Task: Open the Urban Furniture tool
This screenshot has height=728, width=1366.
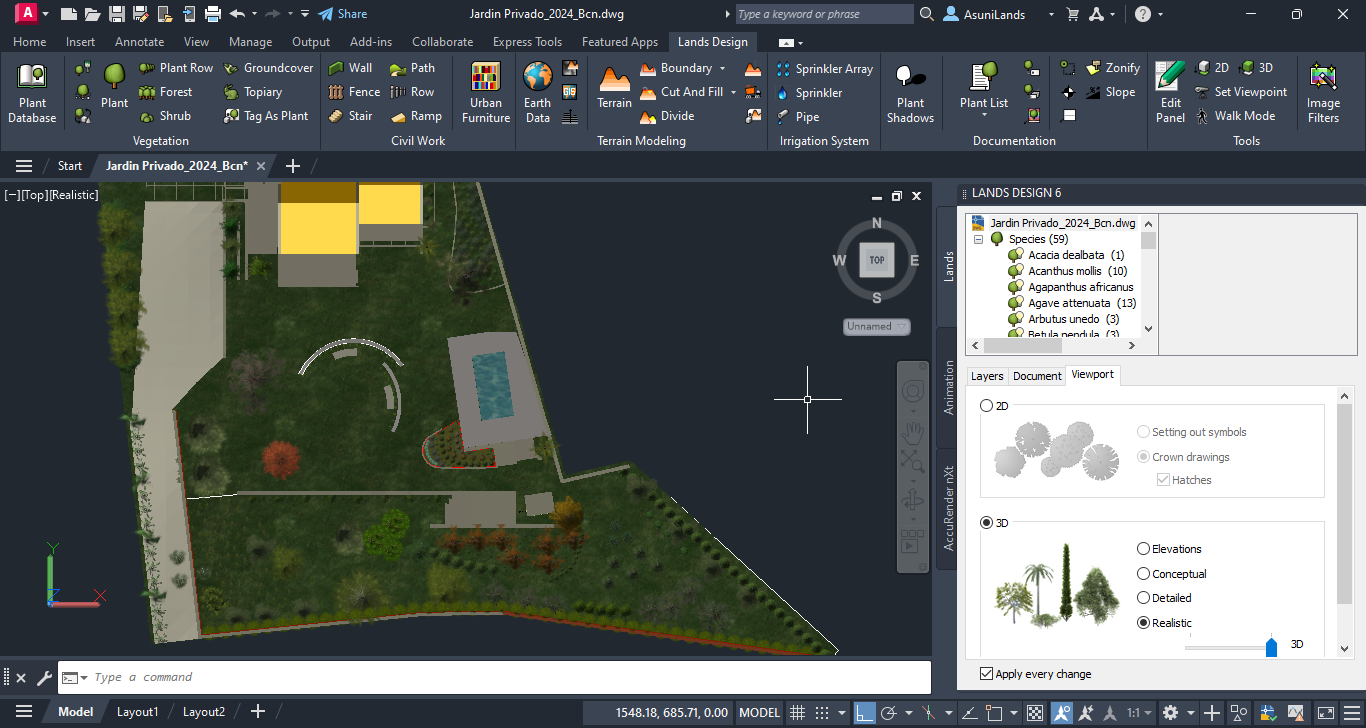Action: click(486, 92)
